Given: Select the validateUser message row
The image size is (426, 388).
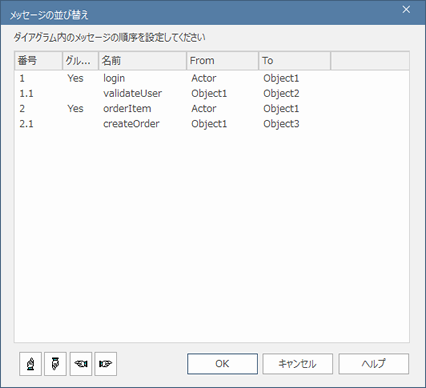Looking at the screenshot, I should (212, 93).
